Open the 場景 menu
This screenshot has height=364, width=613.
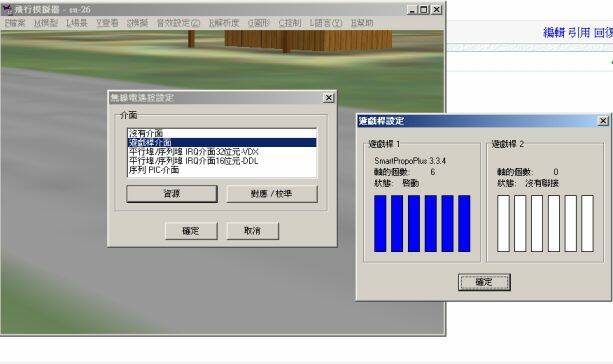[77, 23]
